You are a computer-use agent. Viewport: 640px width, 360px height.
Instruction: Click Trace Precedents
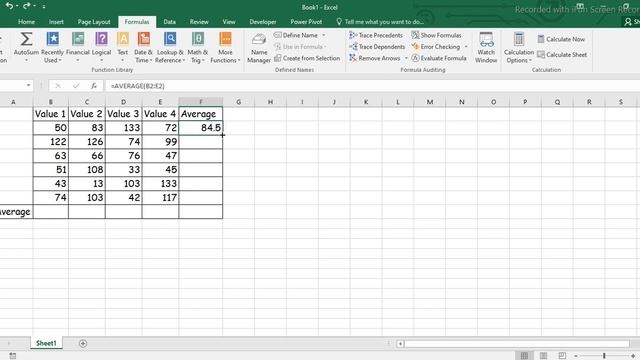coord(376,35)
